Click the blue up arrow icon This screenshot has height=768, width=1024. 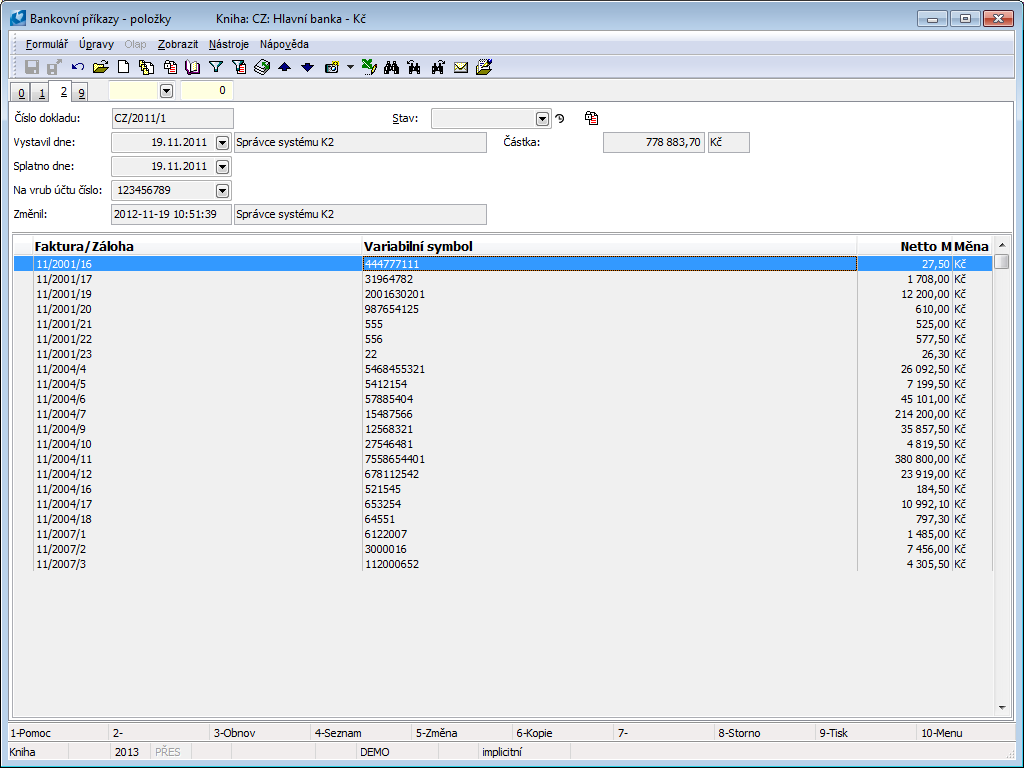click(x=285, y=67)
